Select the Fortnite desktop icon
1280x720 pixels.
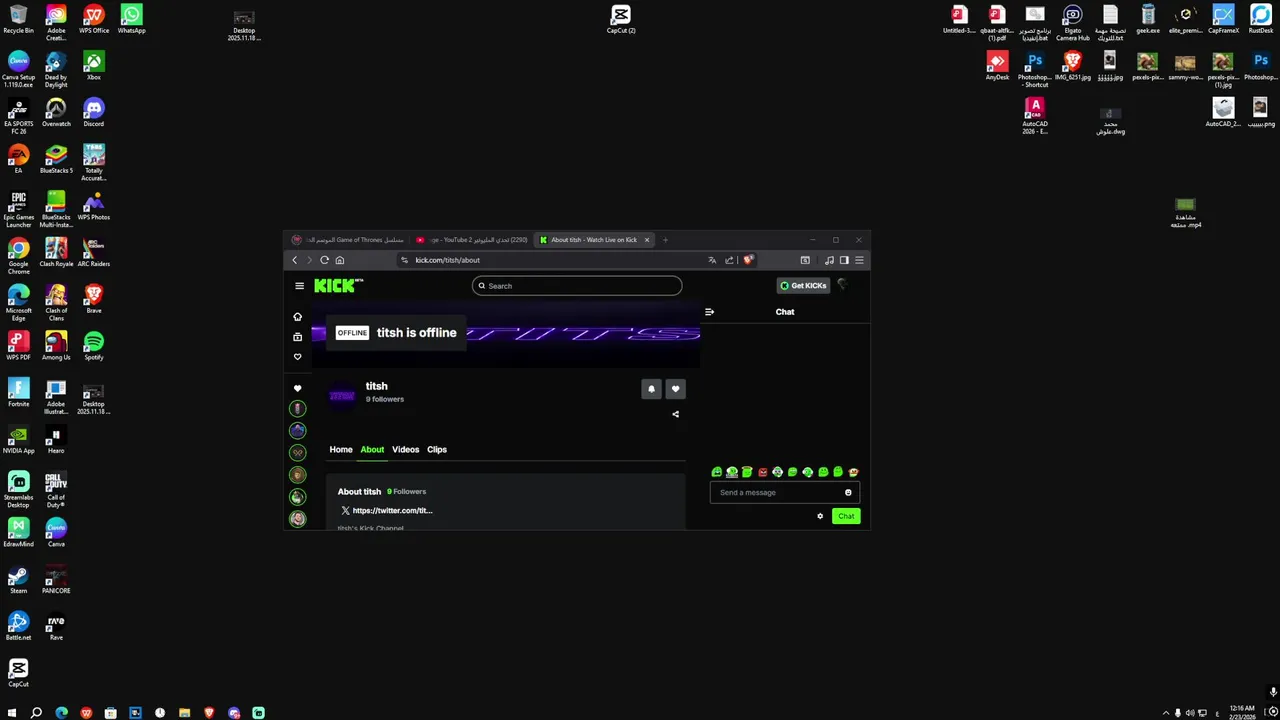pyautogui.click(x=18, y=393)
